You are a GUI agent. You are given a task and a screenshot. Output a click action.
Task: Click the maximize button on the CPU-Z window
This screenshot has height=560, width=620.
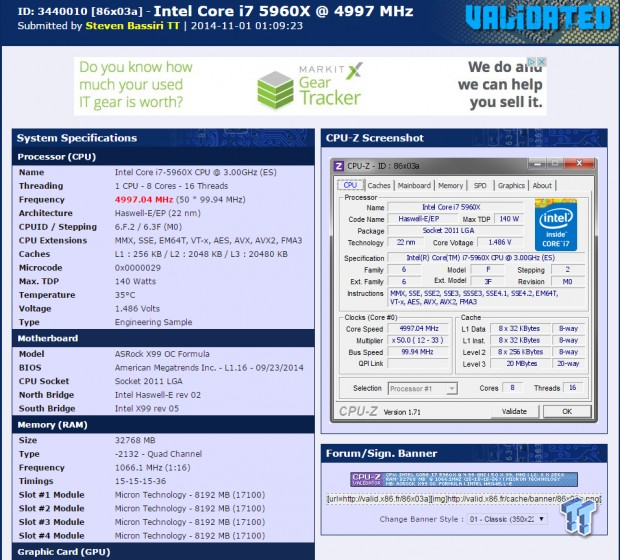coord(555,163)
